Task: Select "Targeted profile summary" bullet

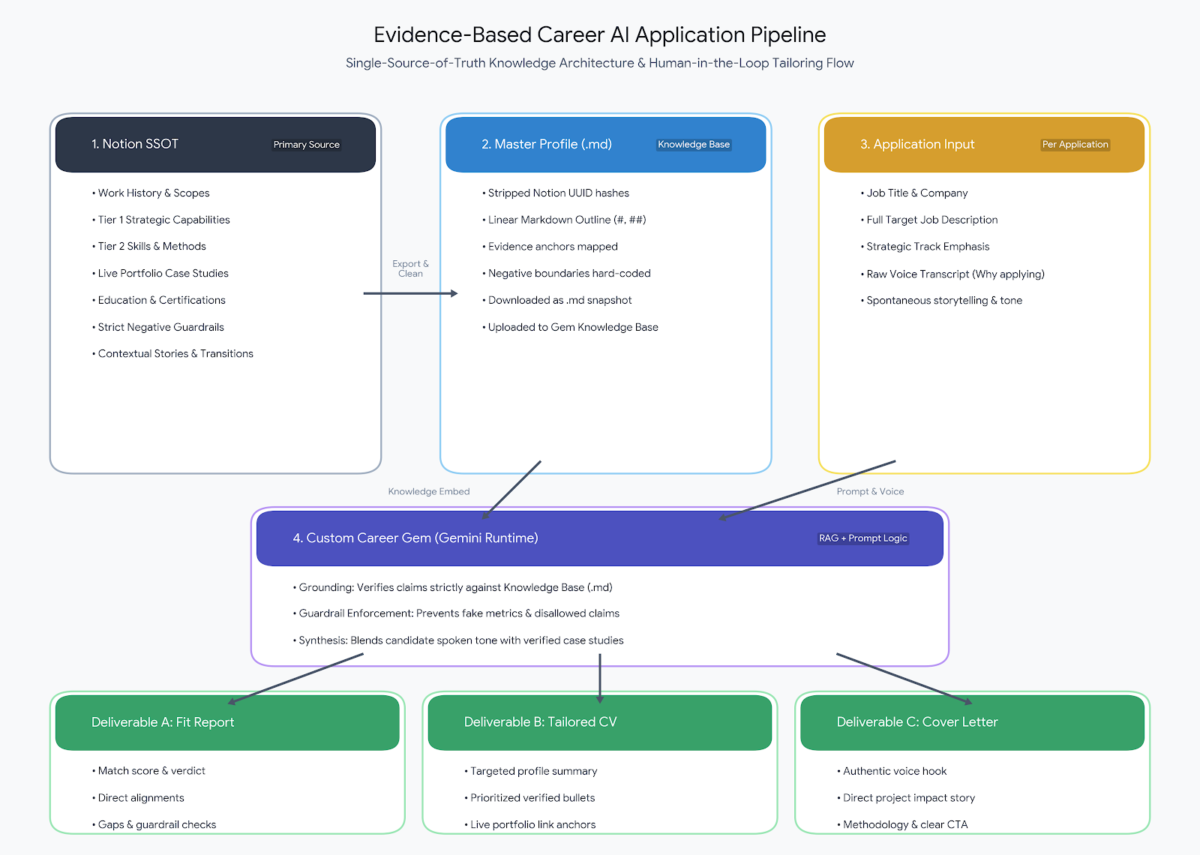Action: click(531, 771)
